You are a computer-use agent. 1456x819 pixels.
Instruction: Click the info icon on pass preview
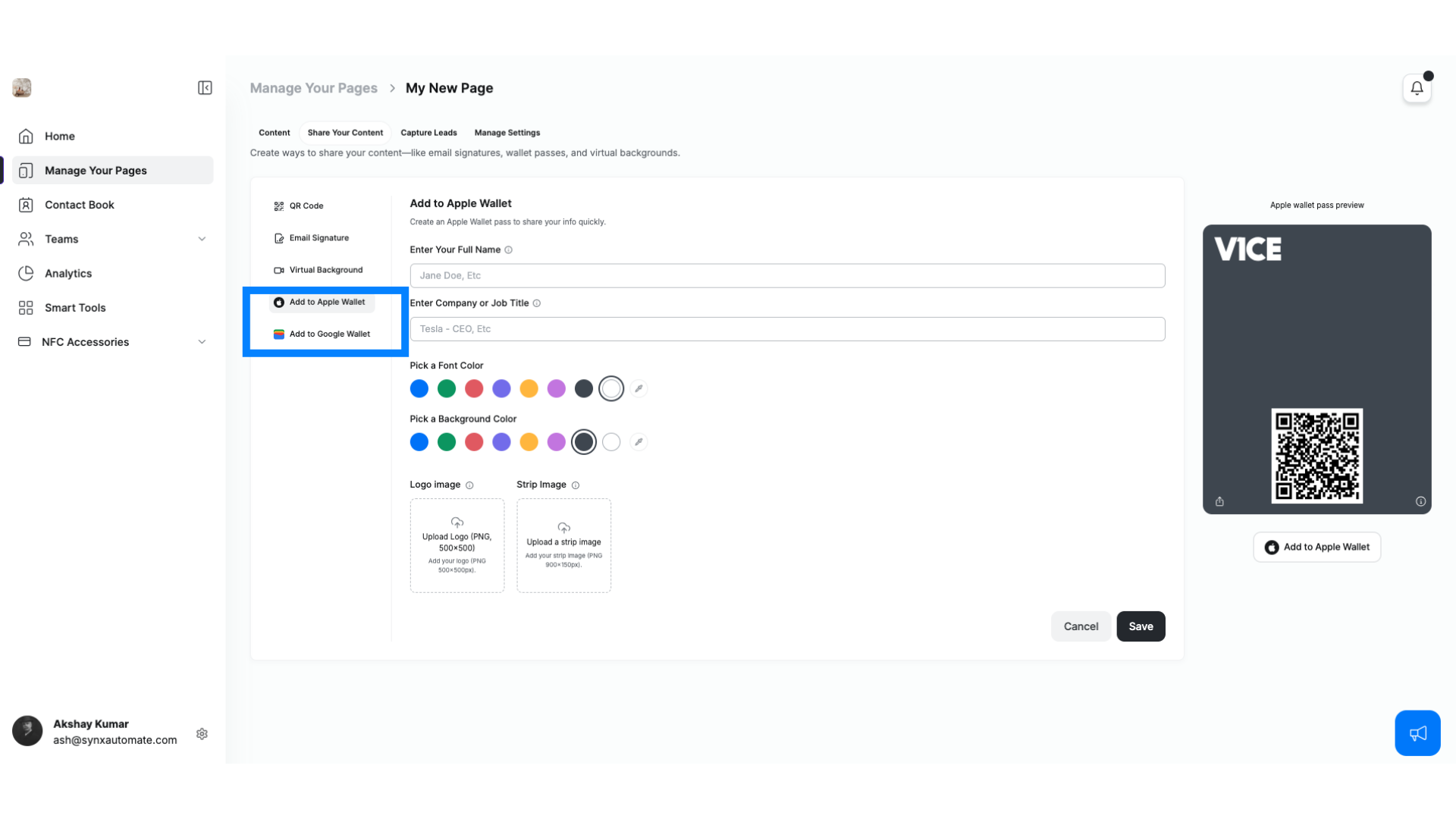coord(1420,502)
